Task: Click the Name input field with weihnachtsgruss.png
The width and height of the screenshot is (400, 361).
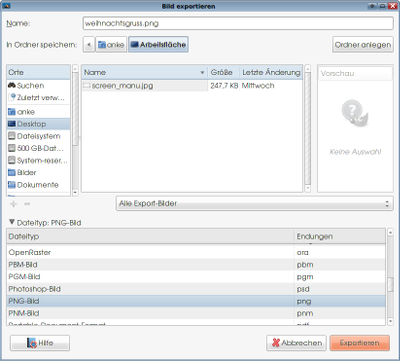Action: (x=238, y=23)
